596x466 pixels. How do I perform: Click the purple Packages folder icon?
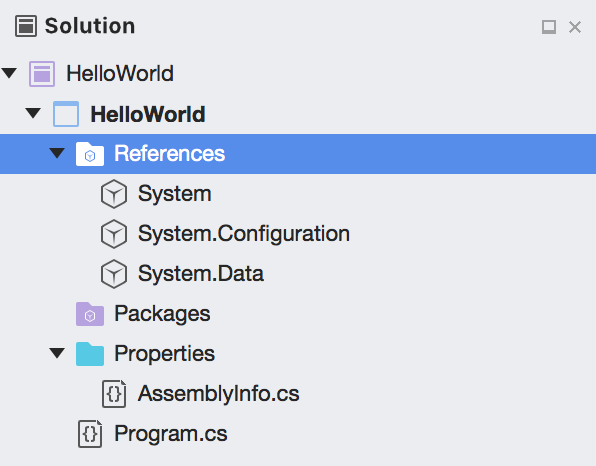click(x=90, y=314)
